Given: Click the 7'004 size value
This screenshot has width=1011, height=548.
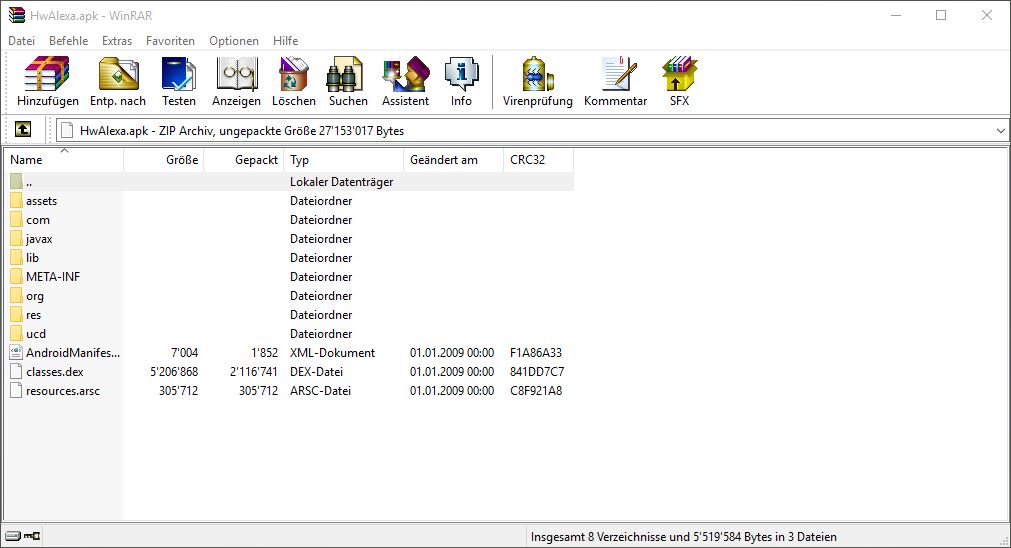Looking at the screenshot, I should [184, 353].
